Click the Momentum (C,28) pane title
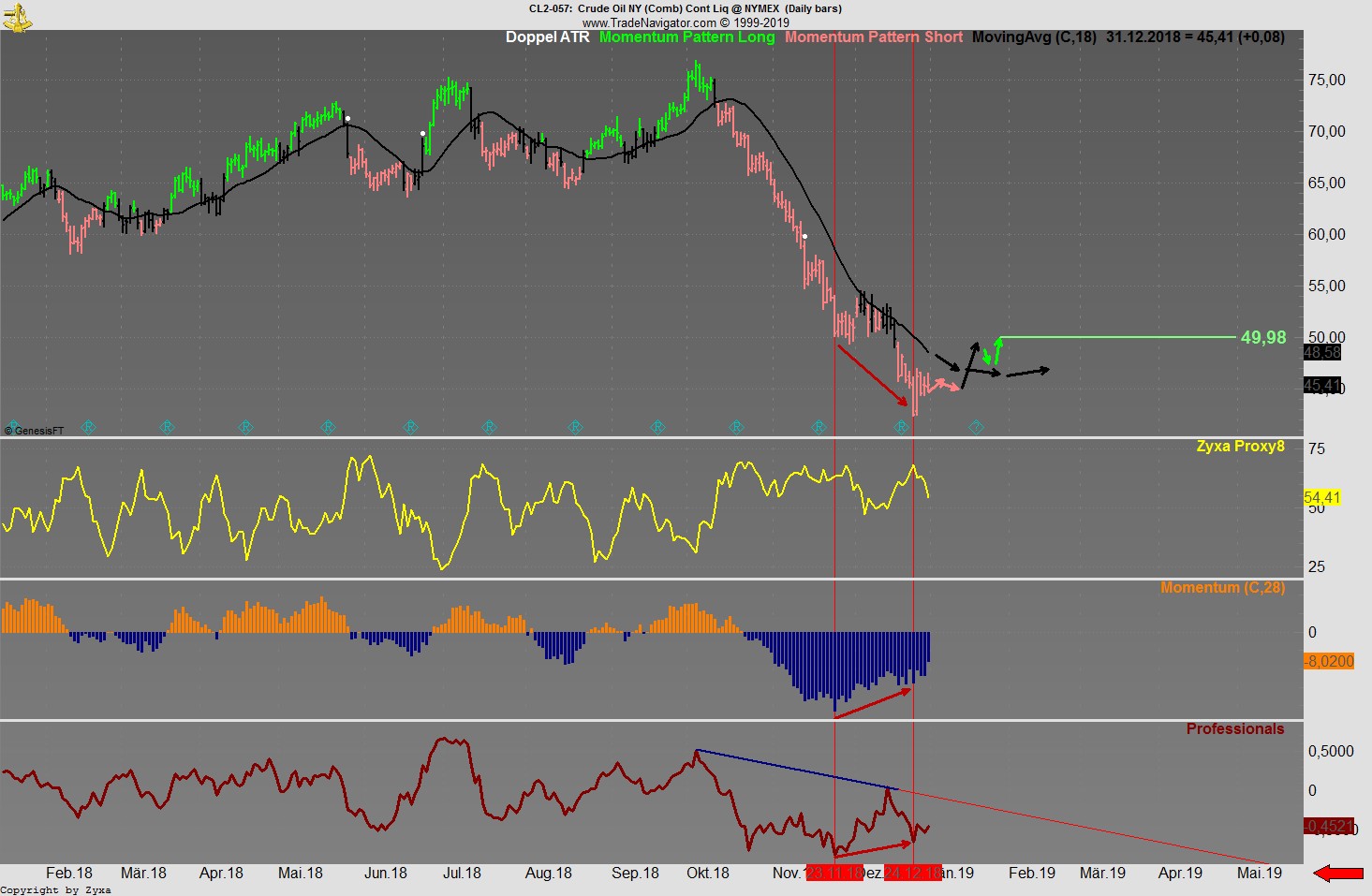 pyautogui.click(x=1221, y=588)
